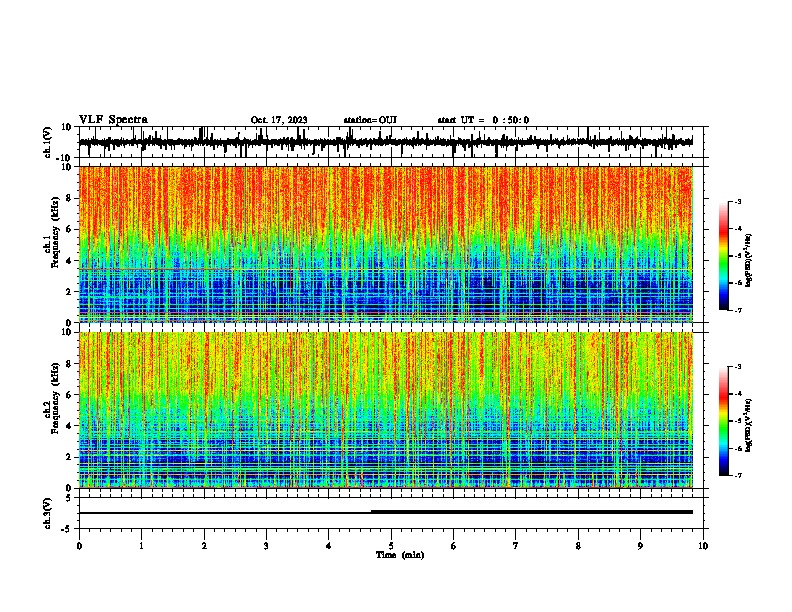Screen dimensions: 792x612
Task: Click the ch.2 spectrogram panel
Action: coord(386,410)
